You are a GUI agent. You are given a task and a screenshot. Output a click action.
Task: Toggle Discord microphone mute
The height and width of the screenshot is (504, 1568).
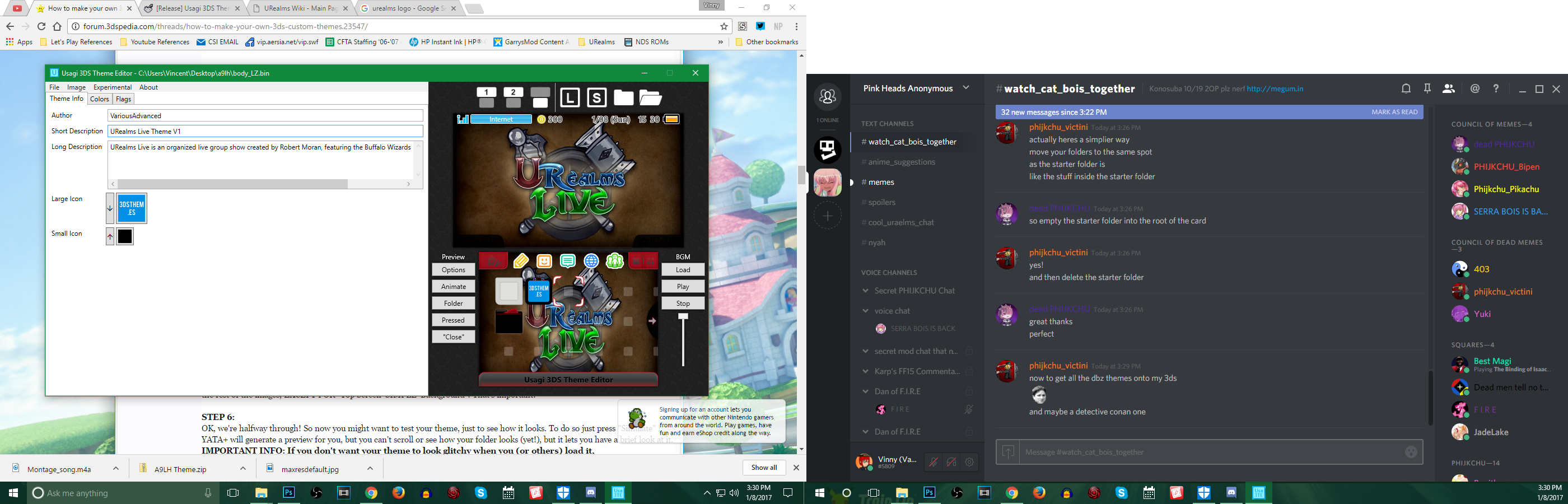[x=933, y=462]
